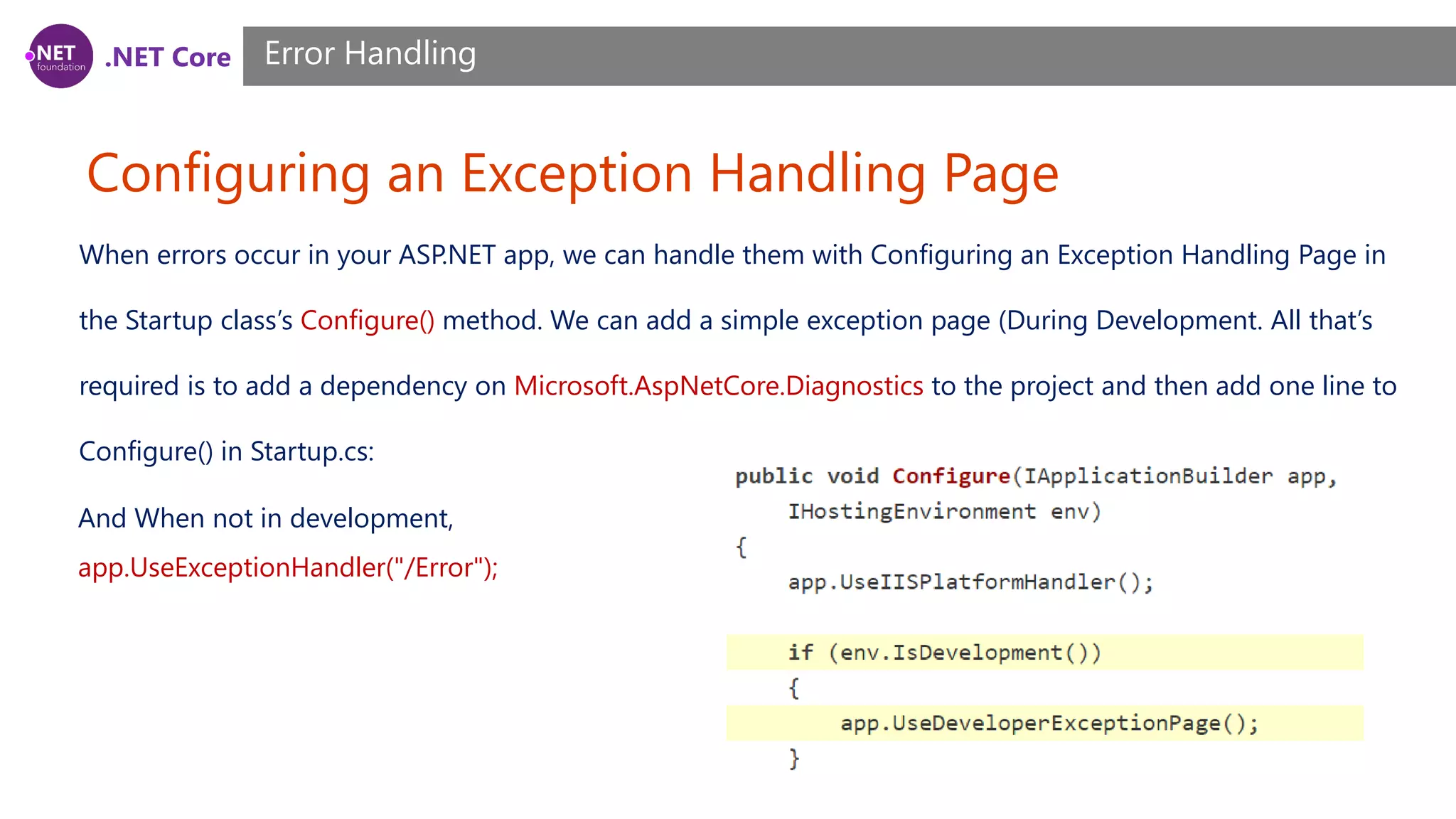This screenshot has width=1456, height=819.
Task: Click the highlighted if (env.IsDevelopment()) line
Action: [x=944, y=652]
